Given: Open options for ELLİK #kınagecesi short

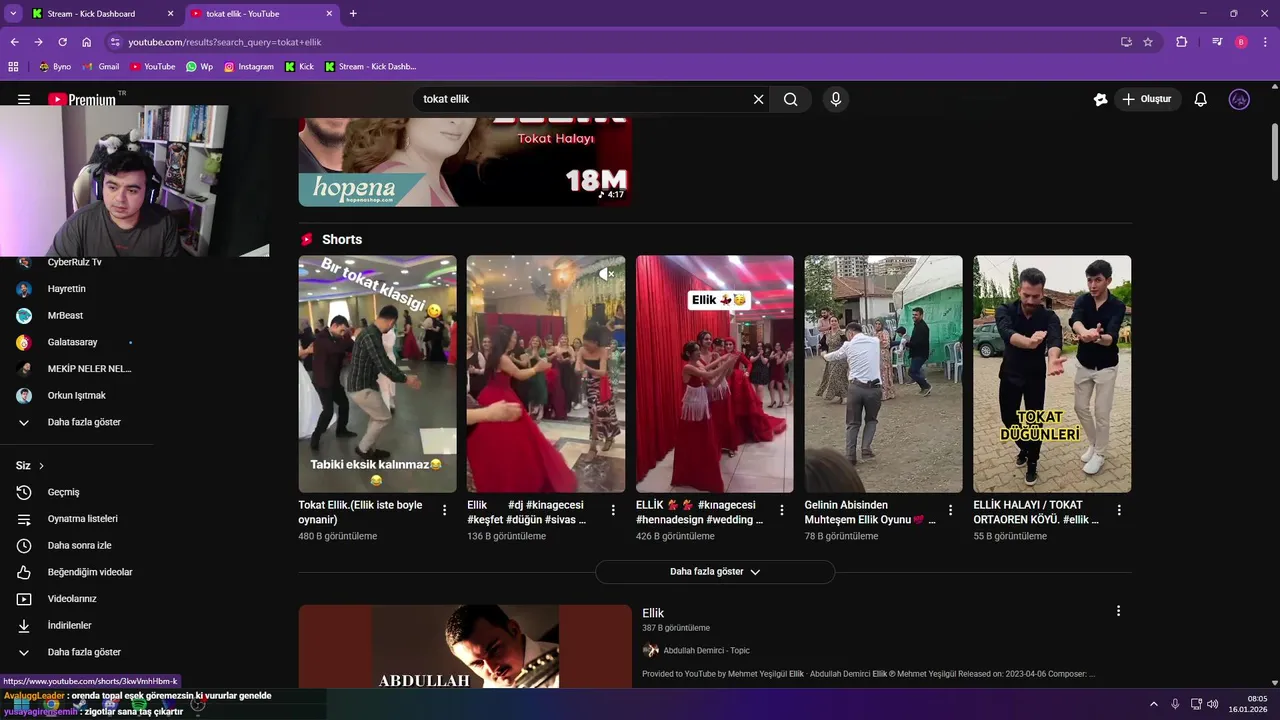Looking at the screenshot, I should point(782,510).
